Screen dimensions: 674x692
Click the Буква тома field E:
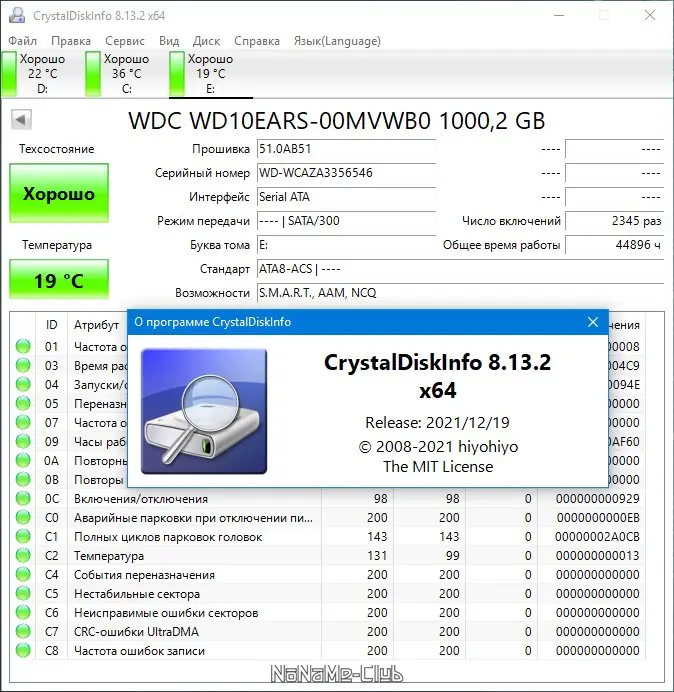click(x=346, y=245)
